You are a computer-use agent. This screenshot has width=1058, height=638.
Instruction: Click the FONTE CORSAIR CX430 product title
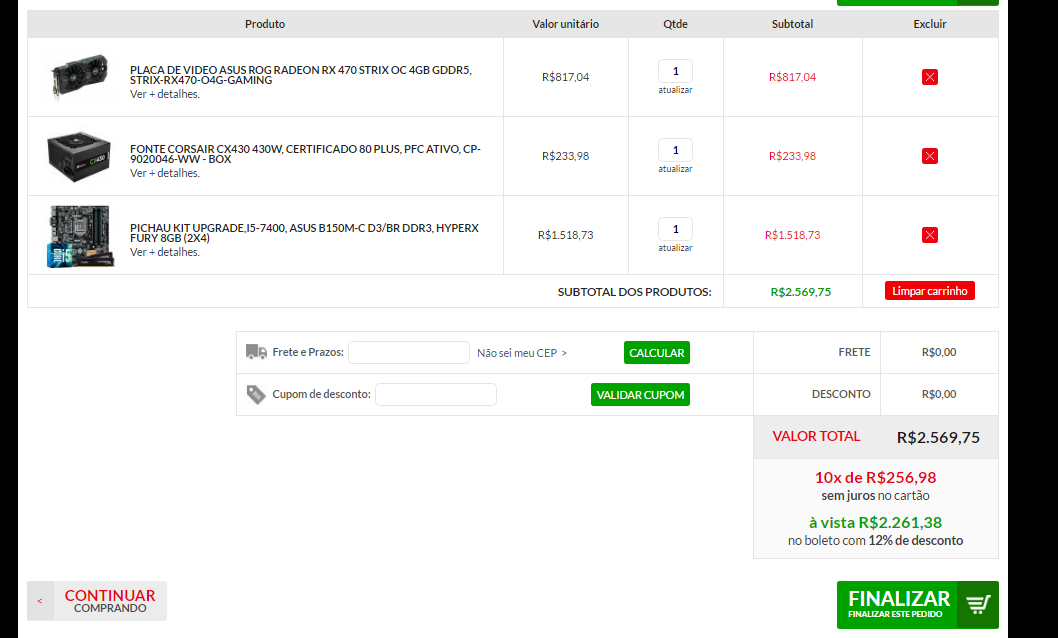pos(305,154)
